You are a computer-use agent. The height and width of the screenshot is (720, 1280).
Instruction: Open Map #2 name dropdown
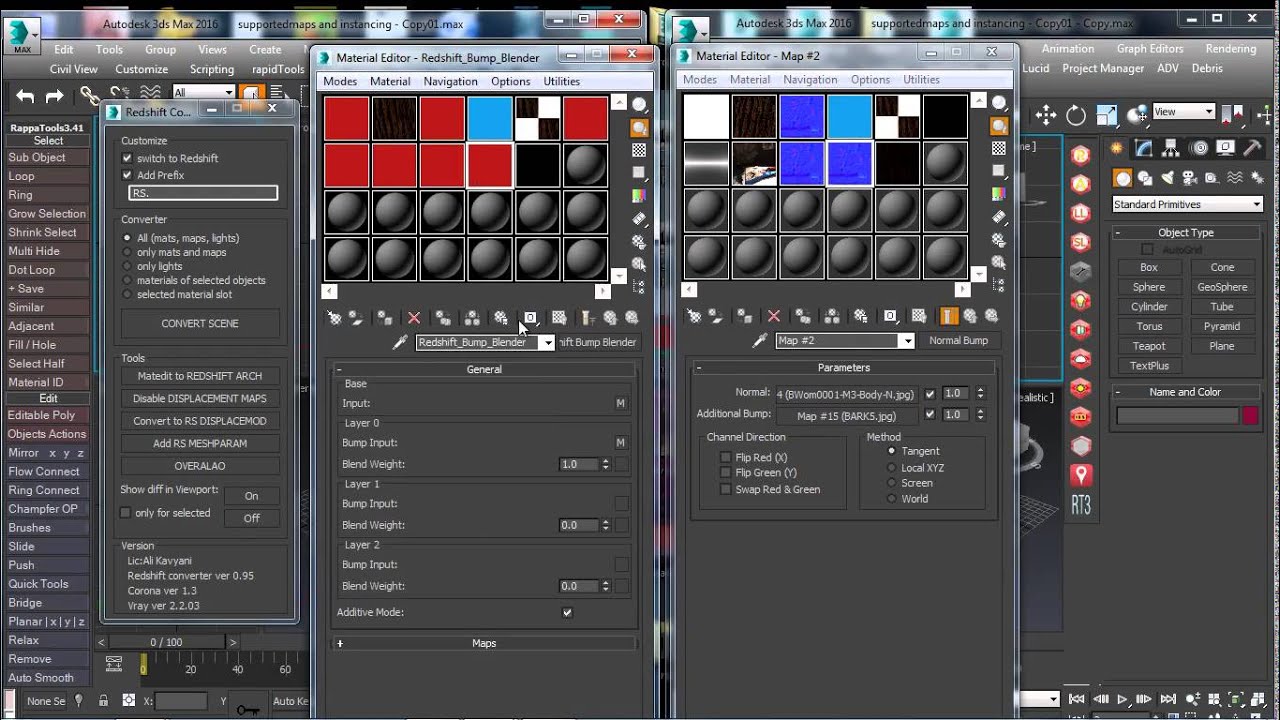pyautogui.click(x=907, y=341)
